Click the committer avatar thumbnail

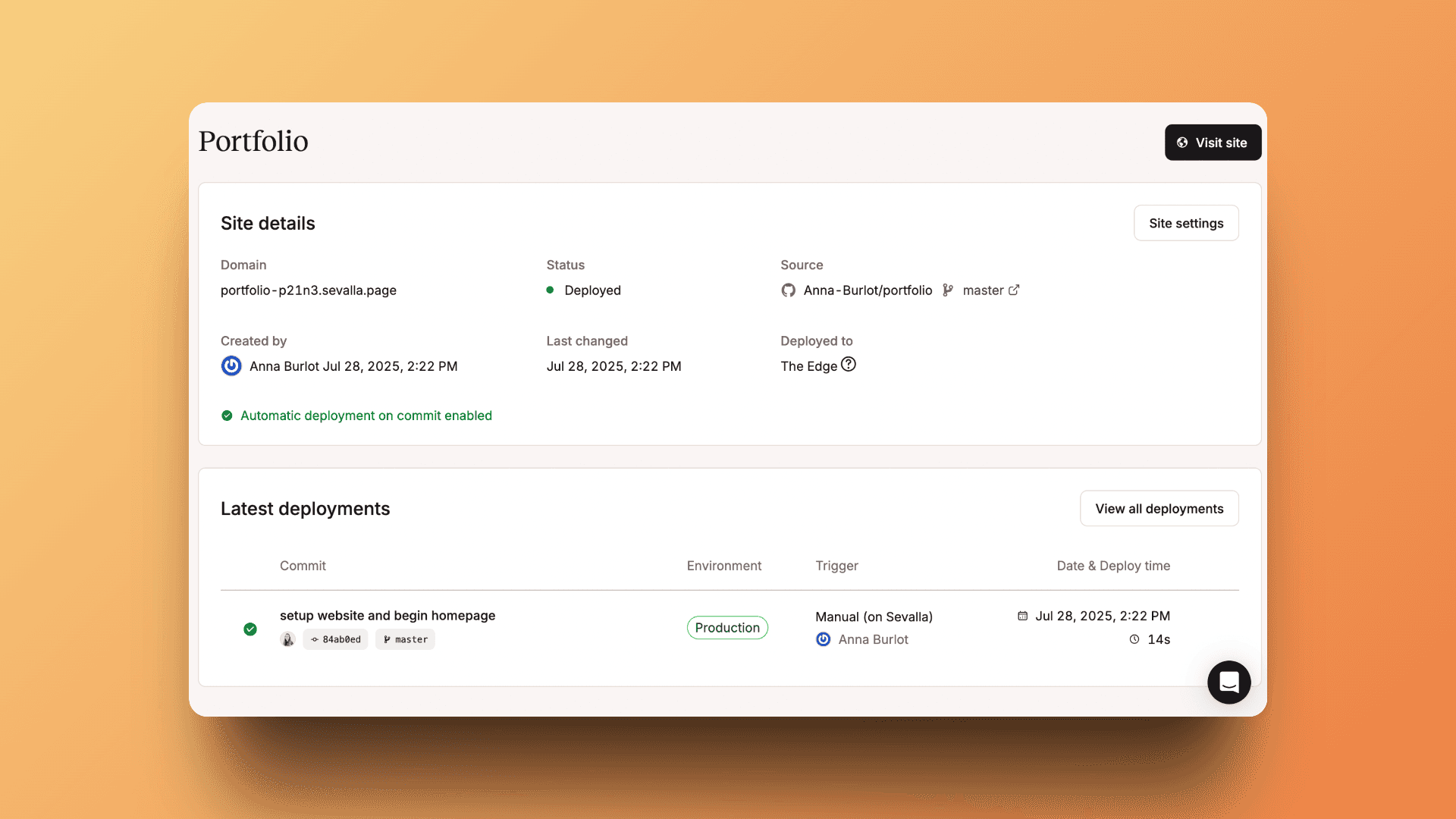click(x=287, y=639)
